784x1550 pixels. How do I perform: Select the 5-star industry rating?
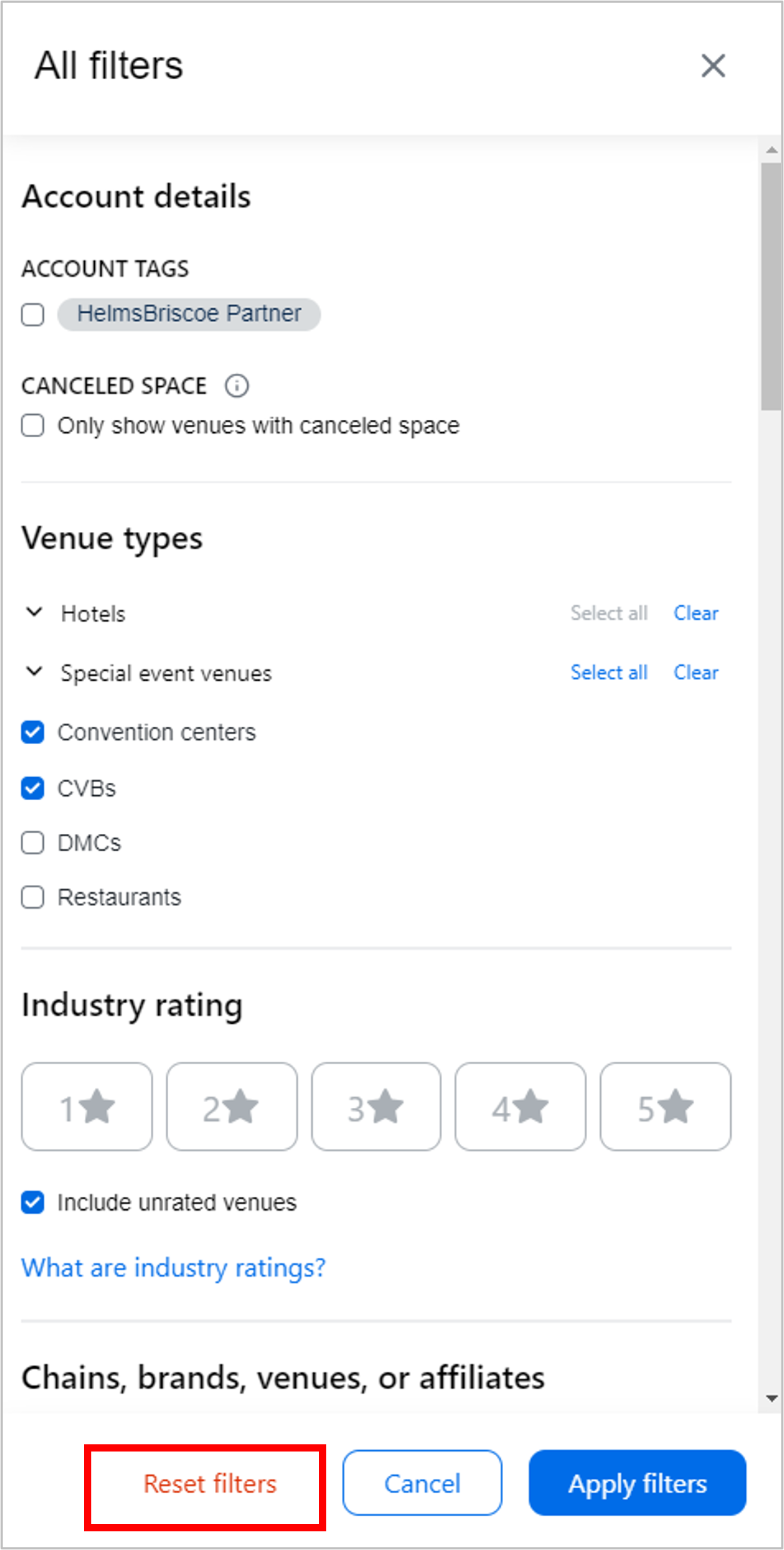[x=665, y=1106]
